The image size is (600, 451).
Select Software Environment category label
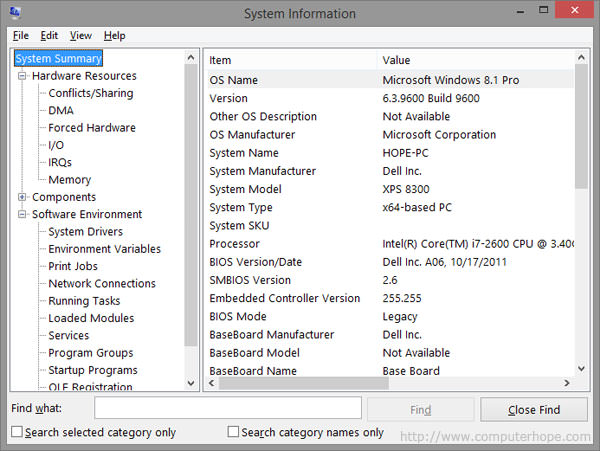87,214
